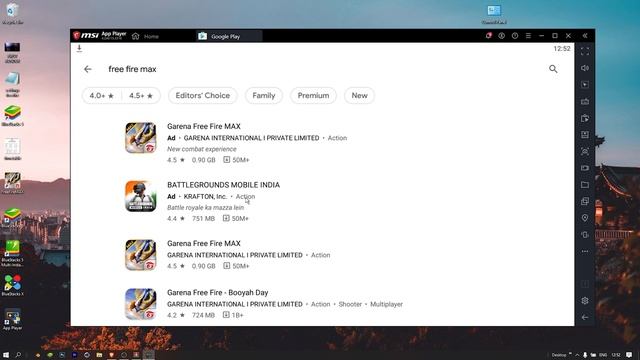640x360 pixels.
Task: Go back from the free fire max search
Action: tap(87, 69)
